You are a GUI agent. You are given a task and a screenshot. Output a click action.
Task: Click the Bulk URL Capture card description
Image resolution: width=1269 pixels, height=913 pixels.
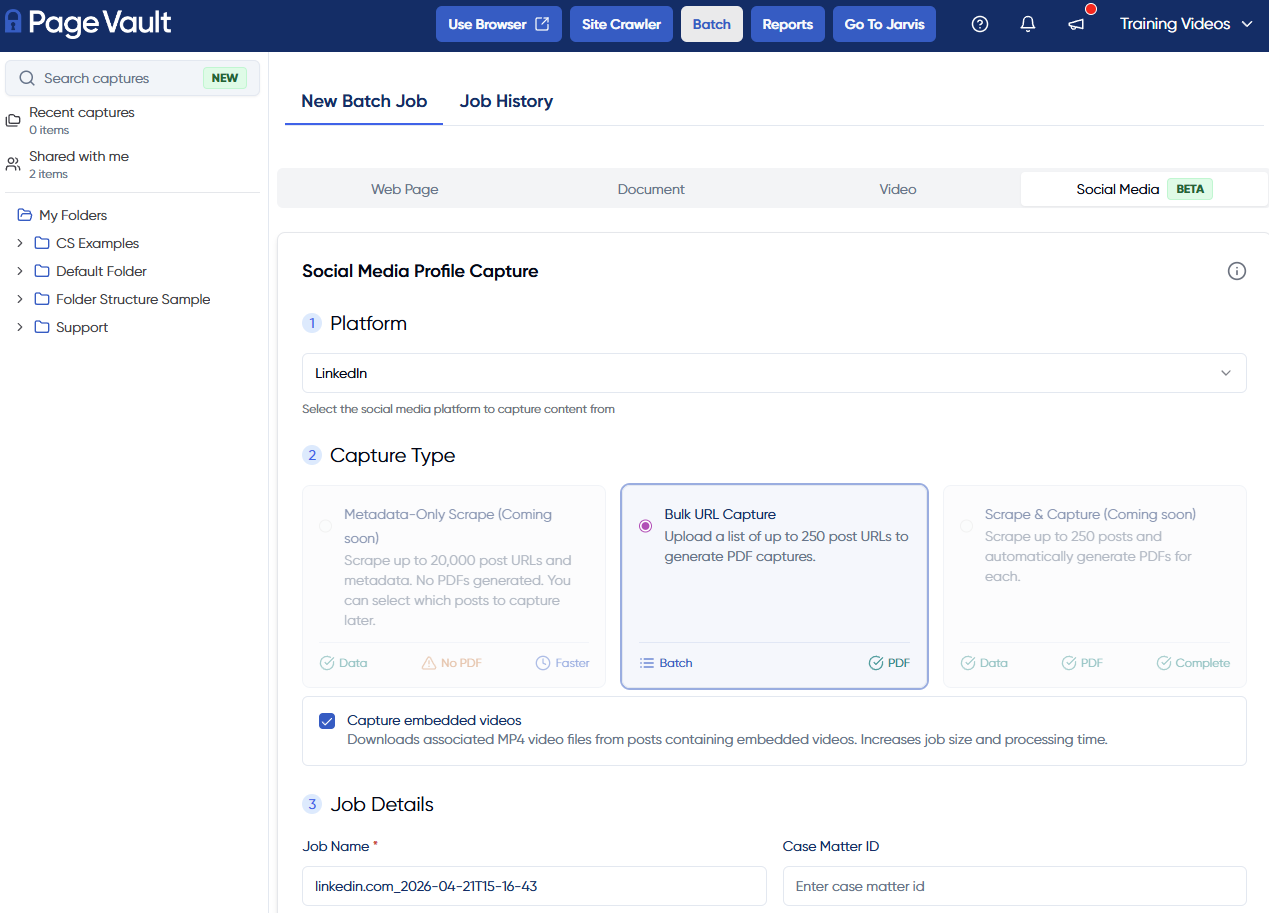tap(787, 546)
